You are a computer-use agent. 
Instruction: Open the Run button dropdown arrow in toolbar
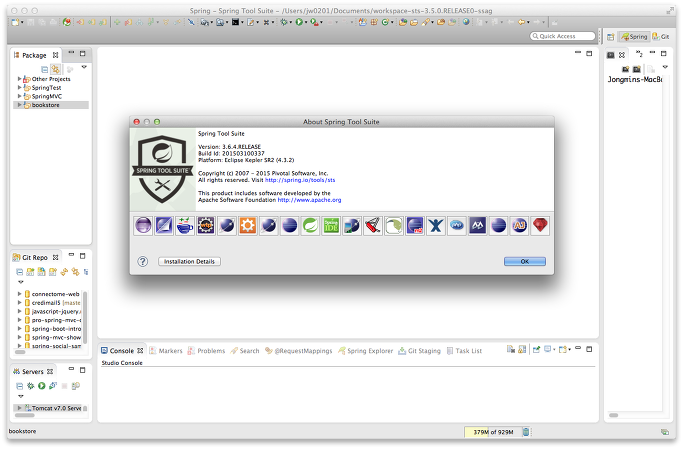pyautogui.click(x=306, y=22)
